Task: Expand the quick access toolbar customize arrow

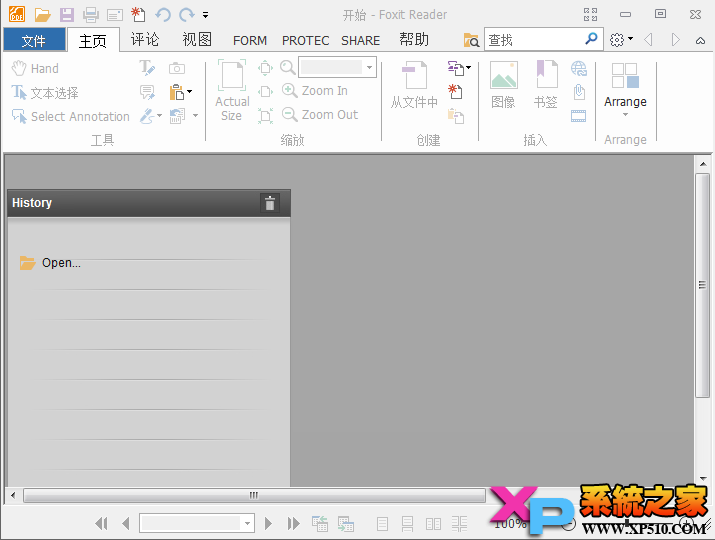Action: [x=206, y=15]
